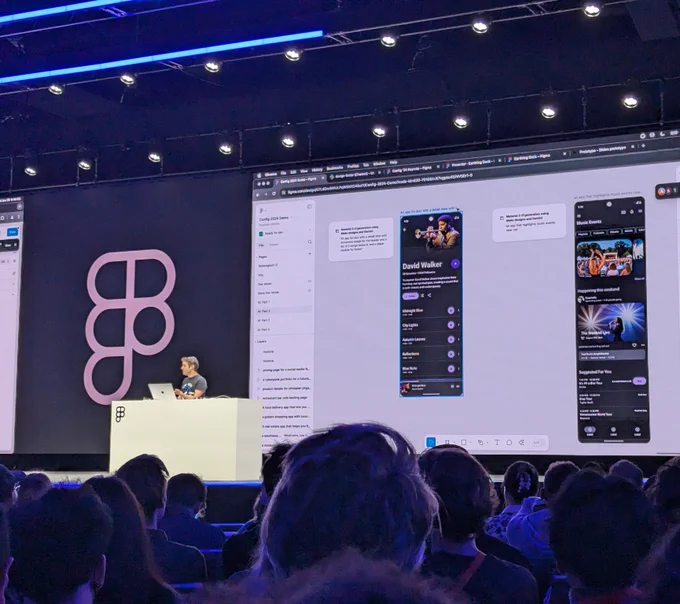Screen dimensions: 680x604
Task: Open the Bookmarks menu
Action: (335, 168)
